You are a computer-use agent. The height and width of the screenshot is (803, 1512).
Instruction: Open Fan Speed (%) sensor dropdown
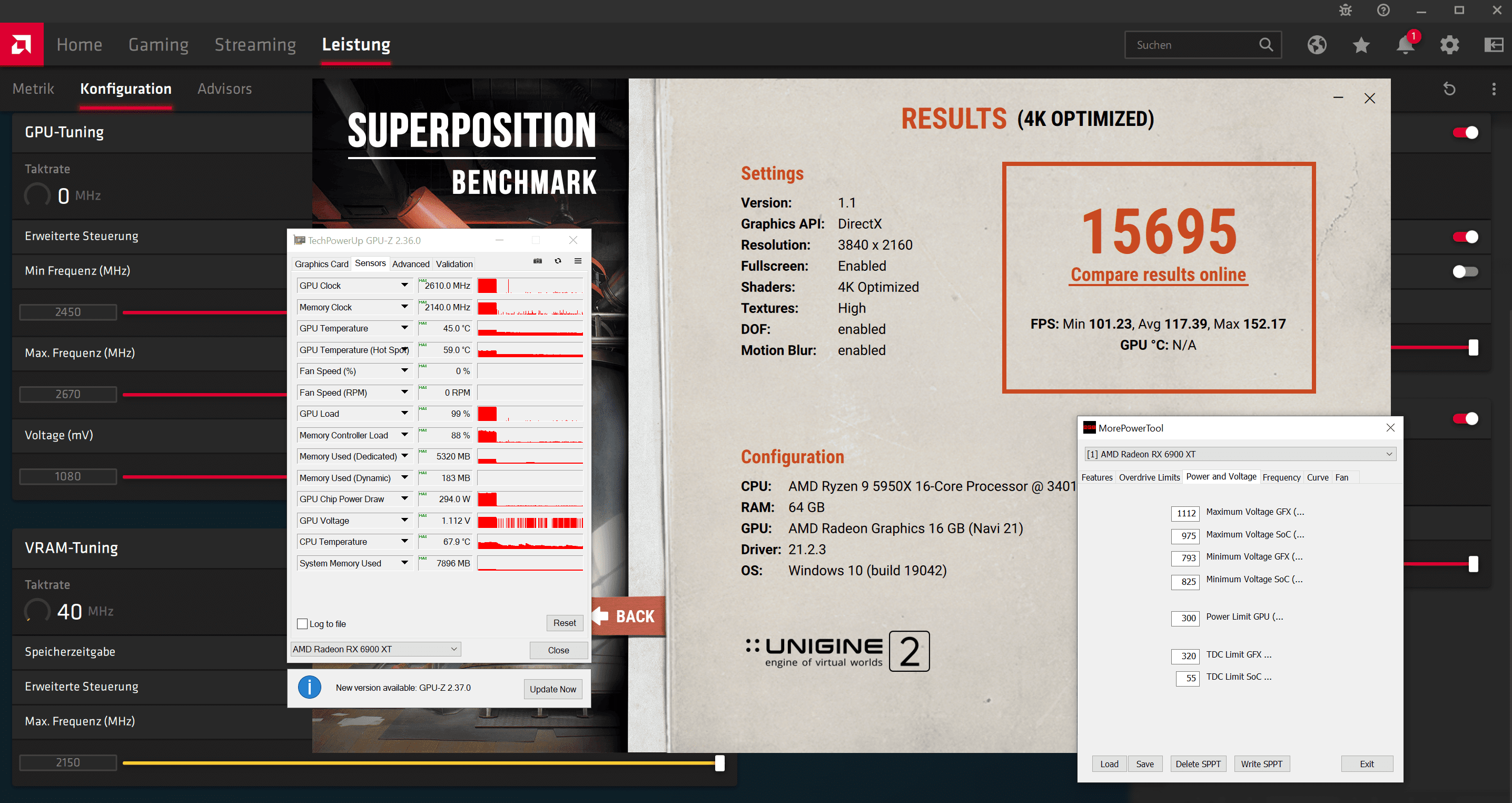(x=404, y=370)
